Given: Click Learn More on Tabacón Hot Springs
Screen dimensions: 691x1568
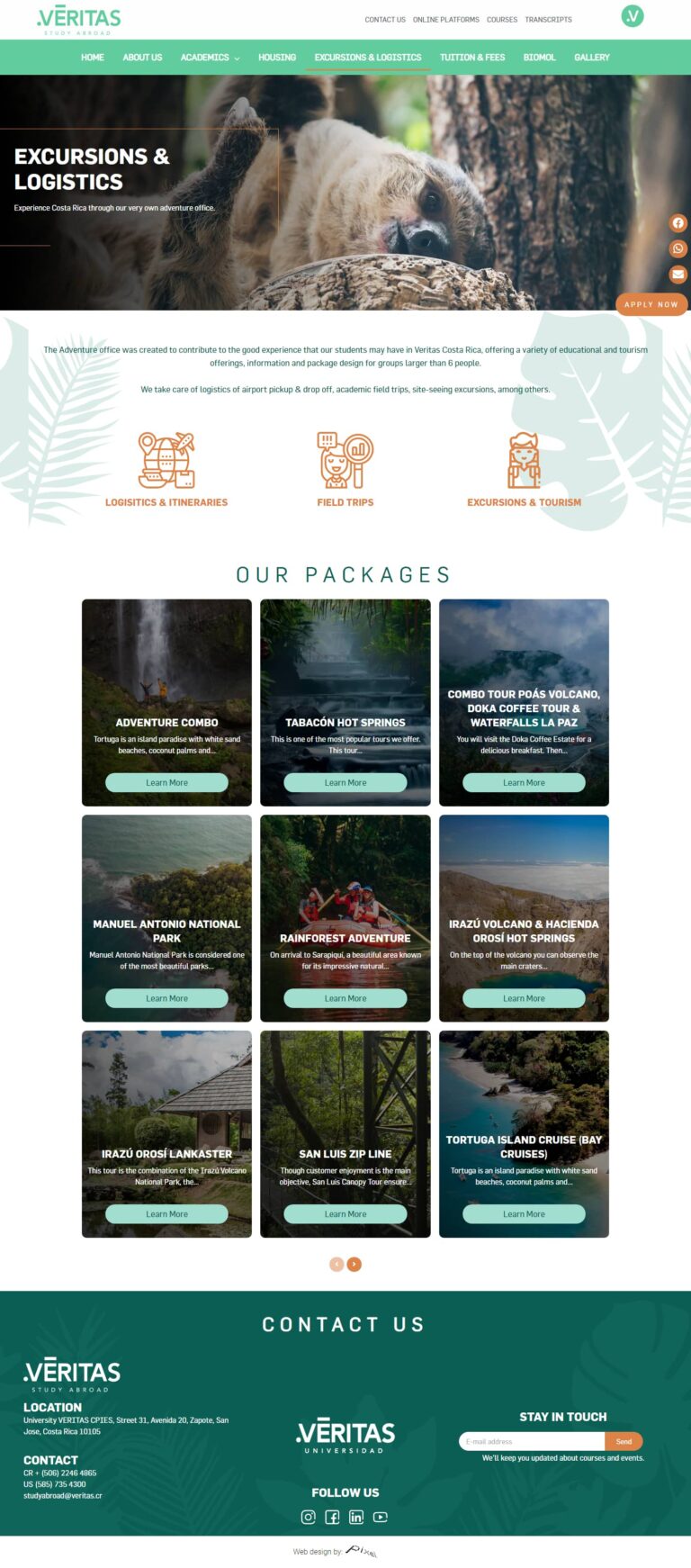Looking at the screenshot, I should pyautogui.click(x=345, y=782).
